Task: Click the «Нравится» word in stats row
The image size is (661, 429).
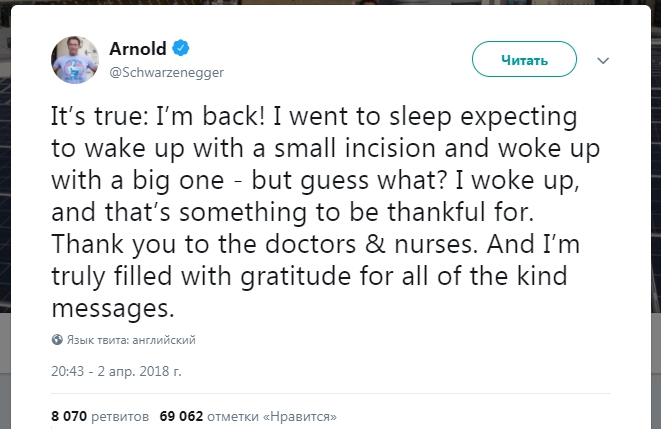Action: pyautogui.click(x=300, y=416)
